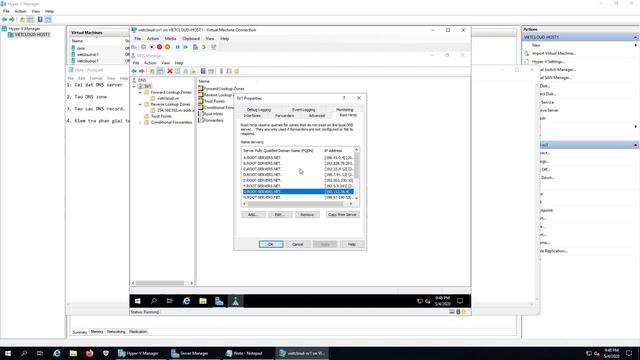Click the name servers list horizontal scrollbar
640x360 pixels.
[298, 204]
